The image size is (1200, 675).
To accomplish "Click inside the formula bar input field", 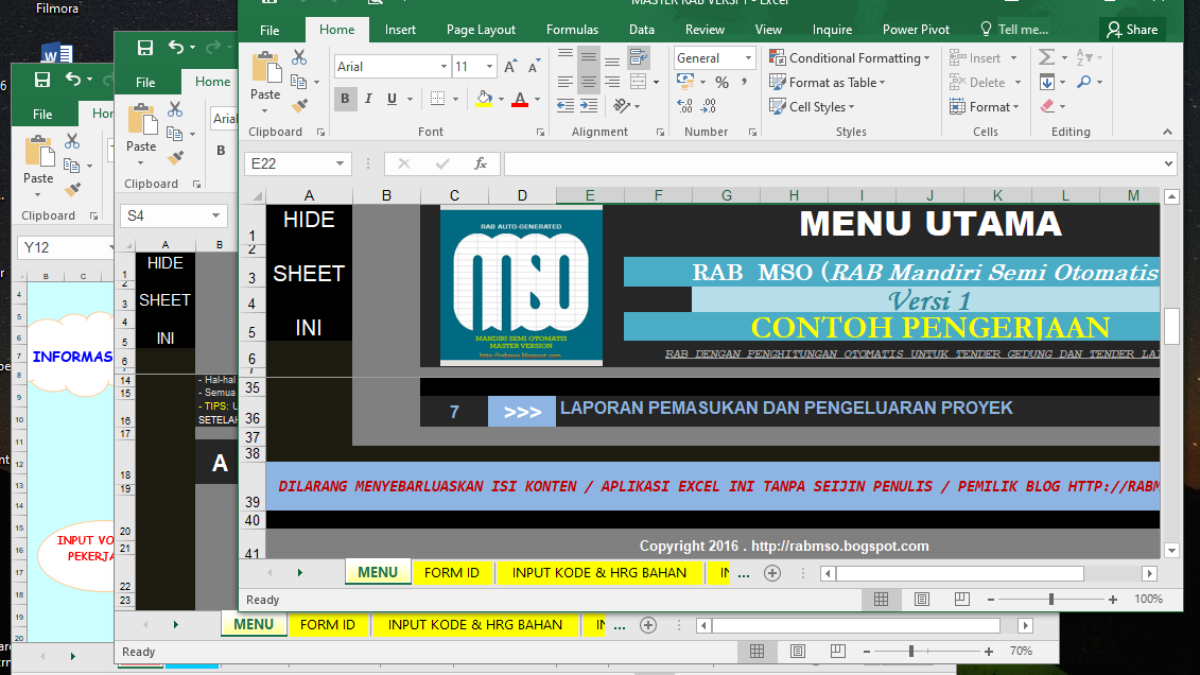I will click(830, 164).
